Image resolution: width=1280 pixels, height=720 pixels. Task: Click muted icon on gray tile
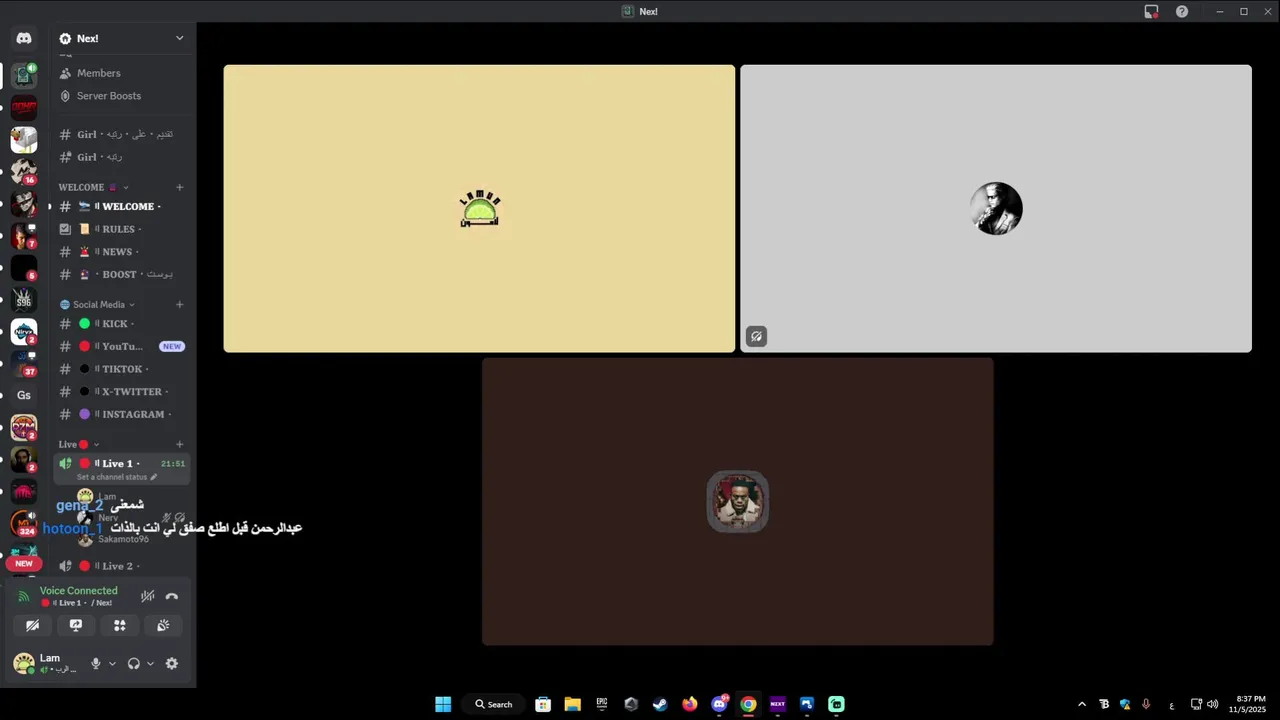[x=757, y=337]
